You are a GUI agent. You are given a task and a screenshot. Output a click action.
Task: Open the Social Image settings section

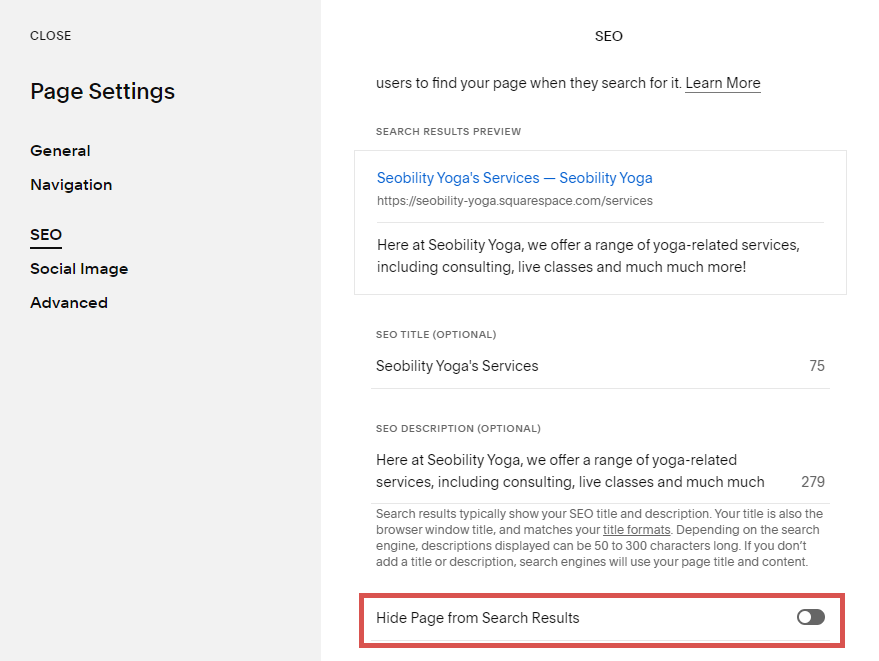click(x=79, y=268)
